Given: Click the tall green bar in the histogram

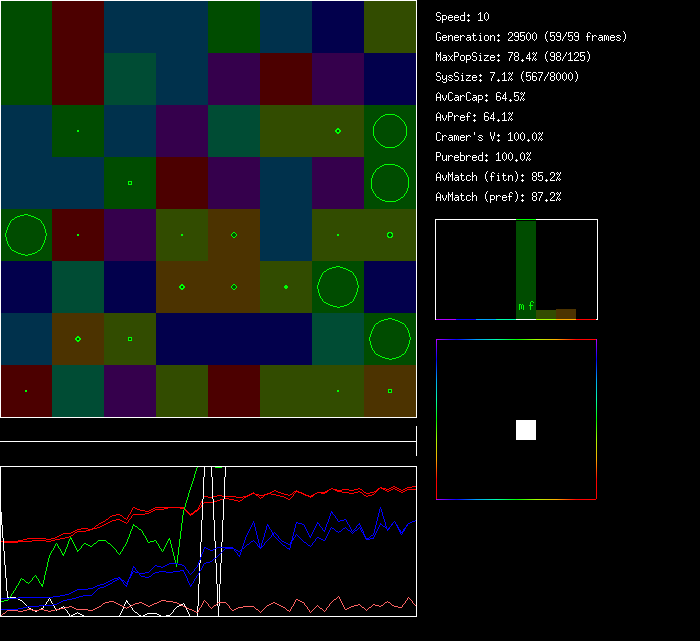Looking at the screenshot, I should tap(526, 265).
